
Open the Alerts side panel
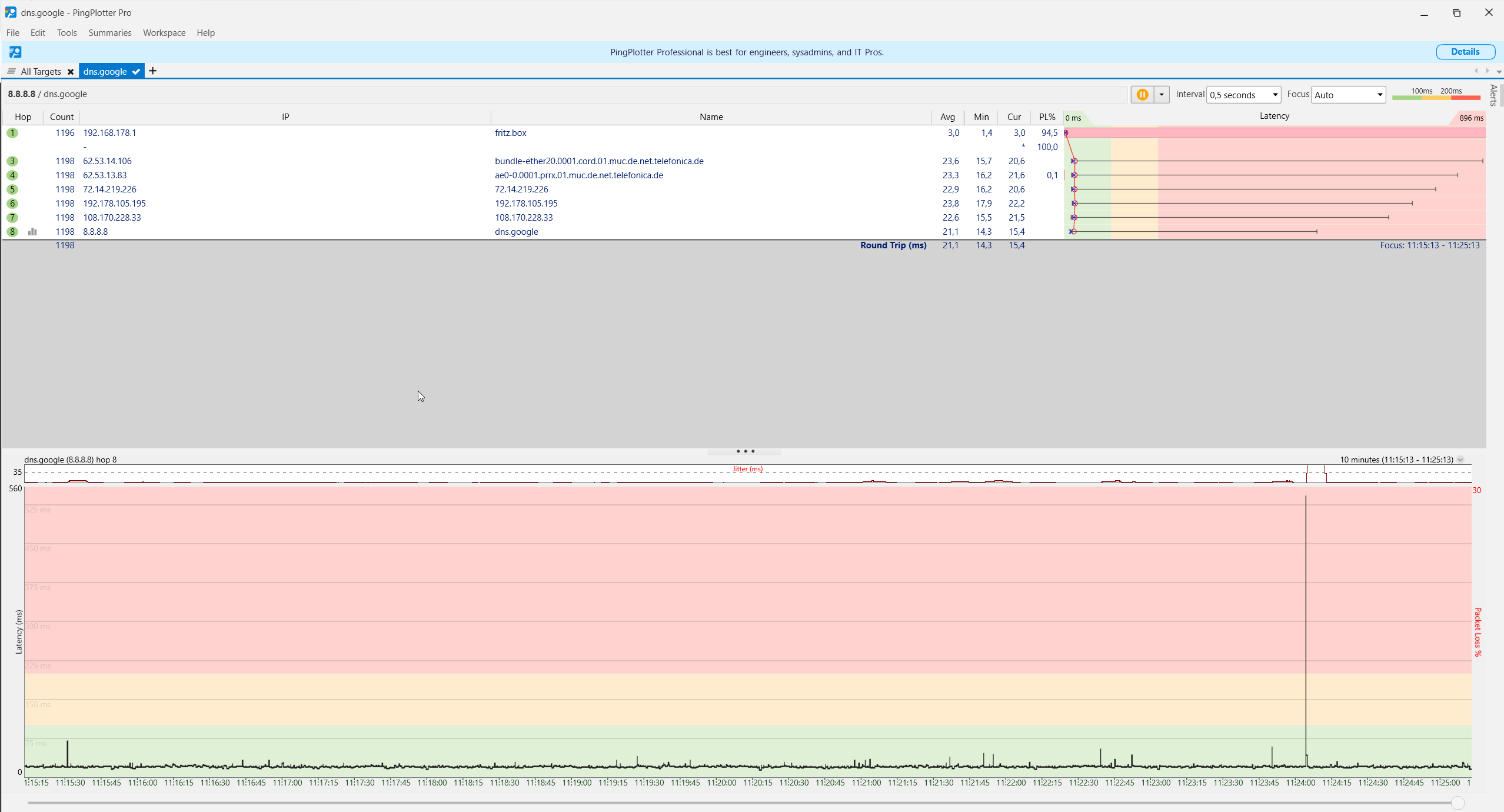coord(1493,95)
